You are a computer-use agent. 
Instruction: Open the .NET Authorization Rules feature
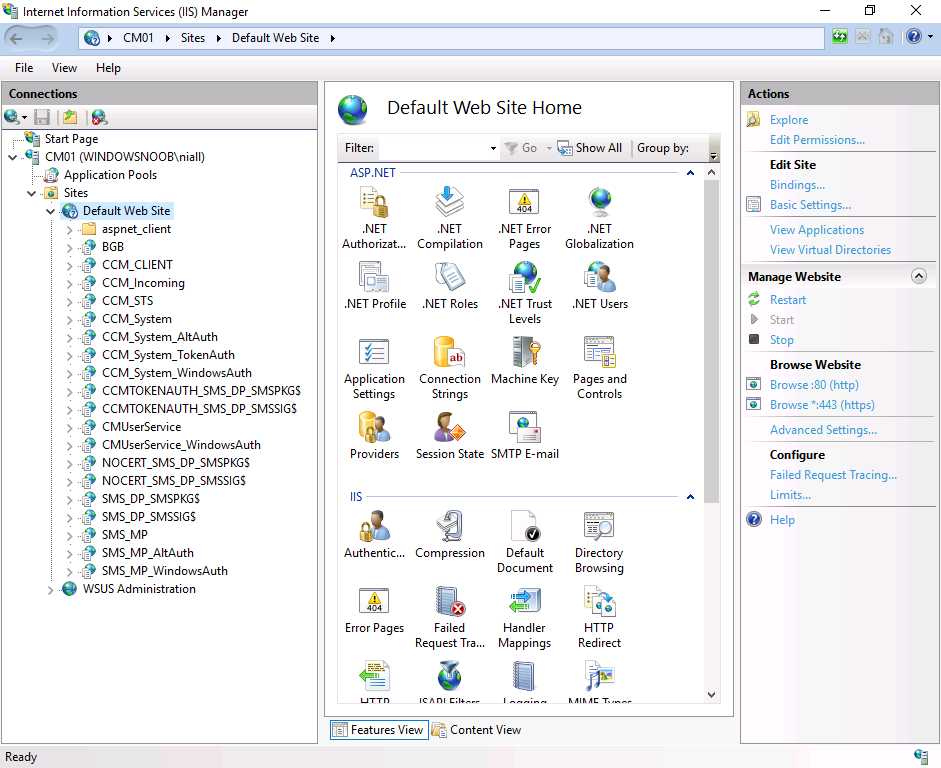(374, 217)
